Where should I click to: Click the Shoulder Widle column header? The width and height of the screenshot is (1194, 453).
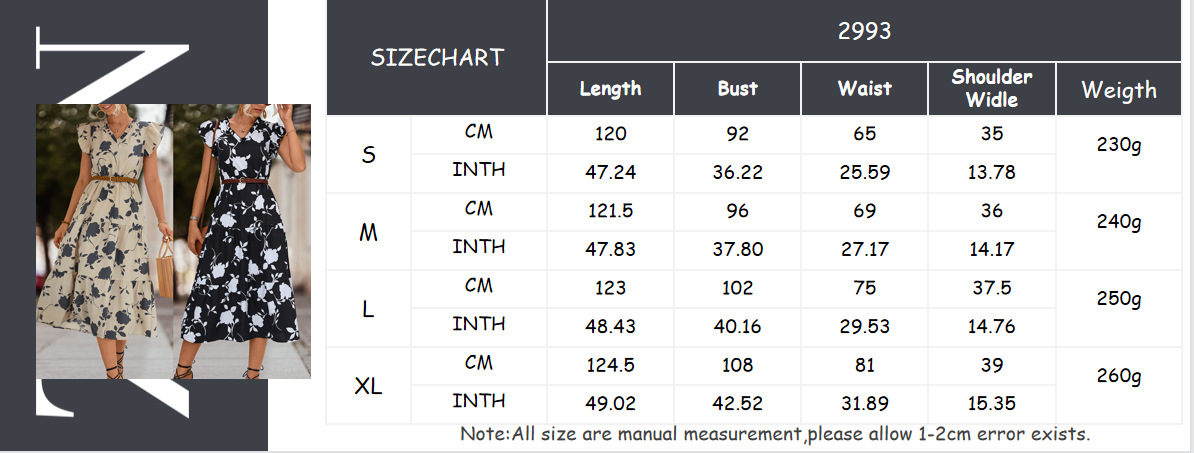pyautogui.click(x=992, y=89)
